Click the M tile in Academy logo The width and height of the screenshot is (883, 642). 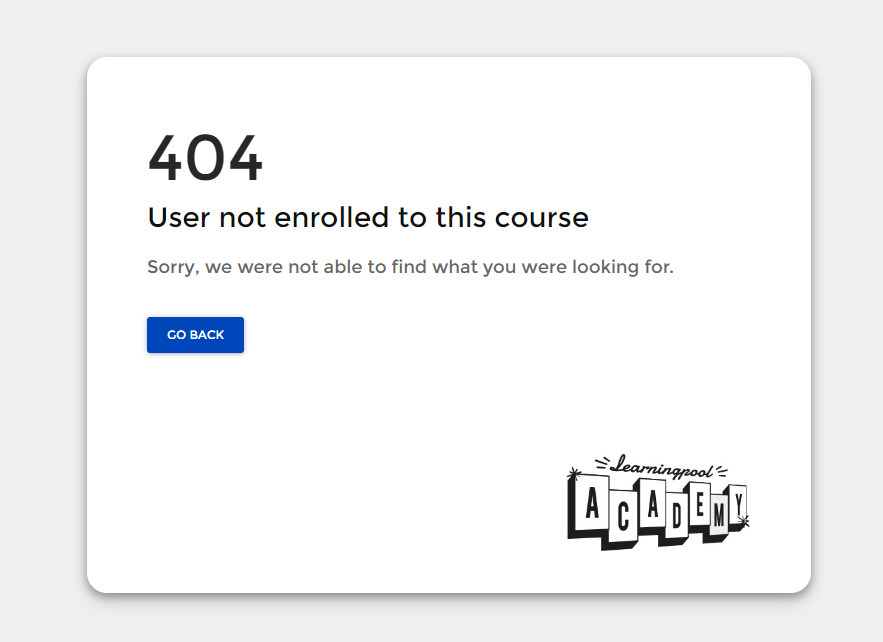pyautogui.click(x=719, y=514)
